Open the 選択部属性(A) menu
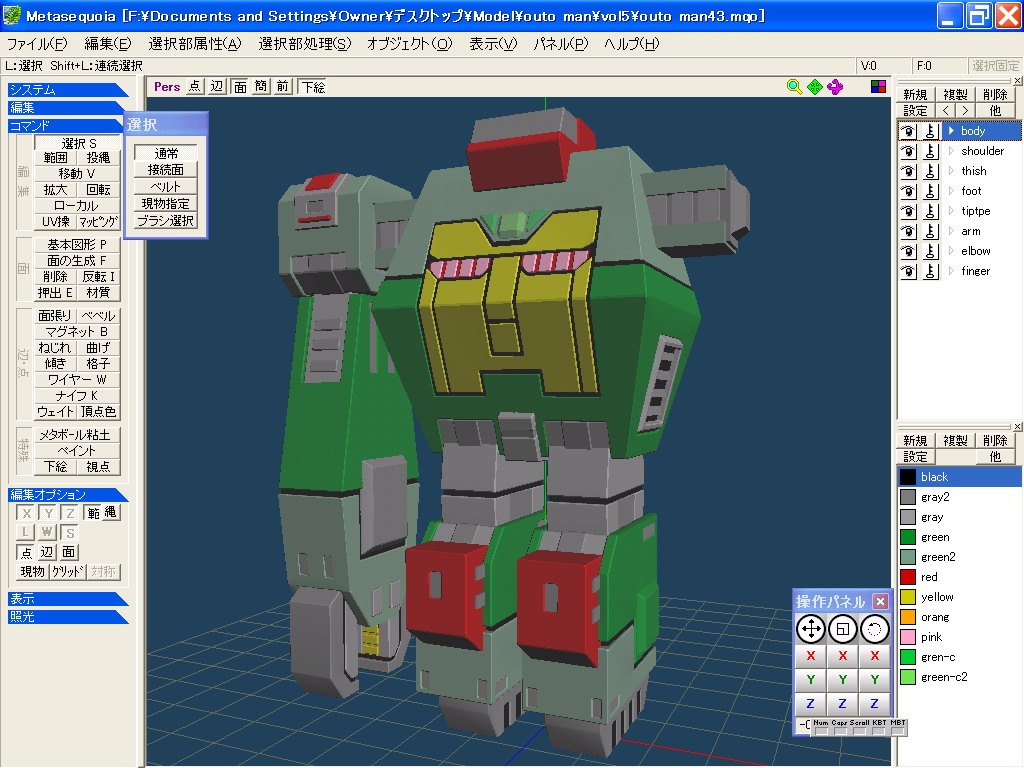The image size is (1024, 768). tap(195, 44)
